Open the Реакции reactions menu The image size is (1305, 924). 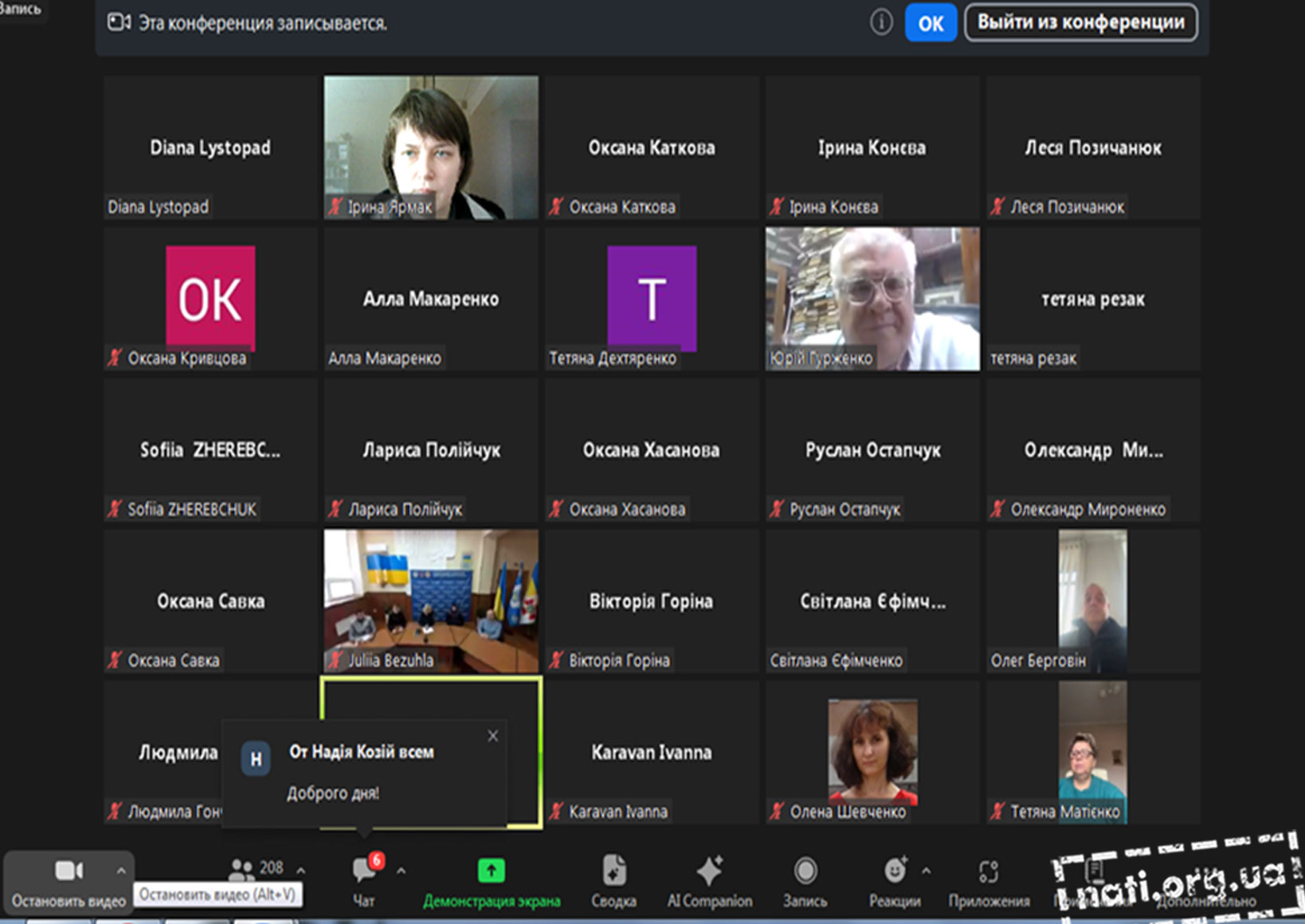pyautogui.click(x=895, y=872)
